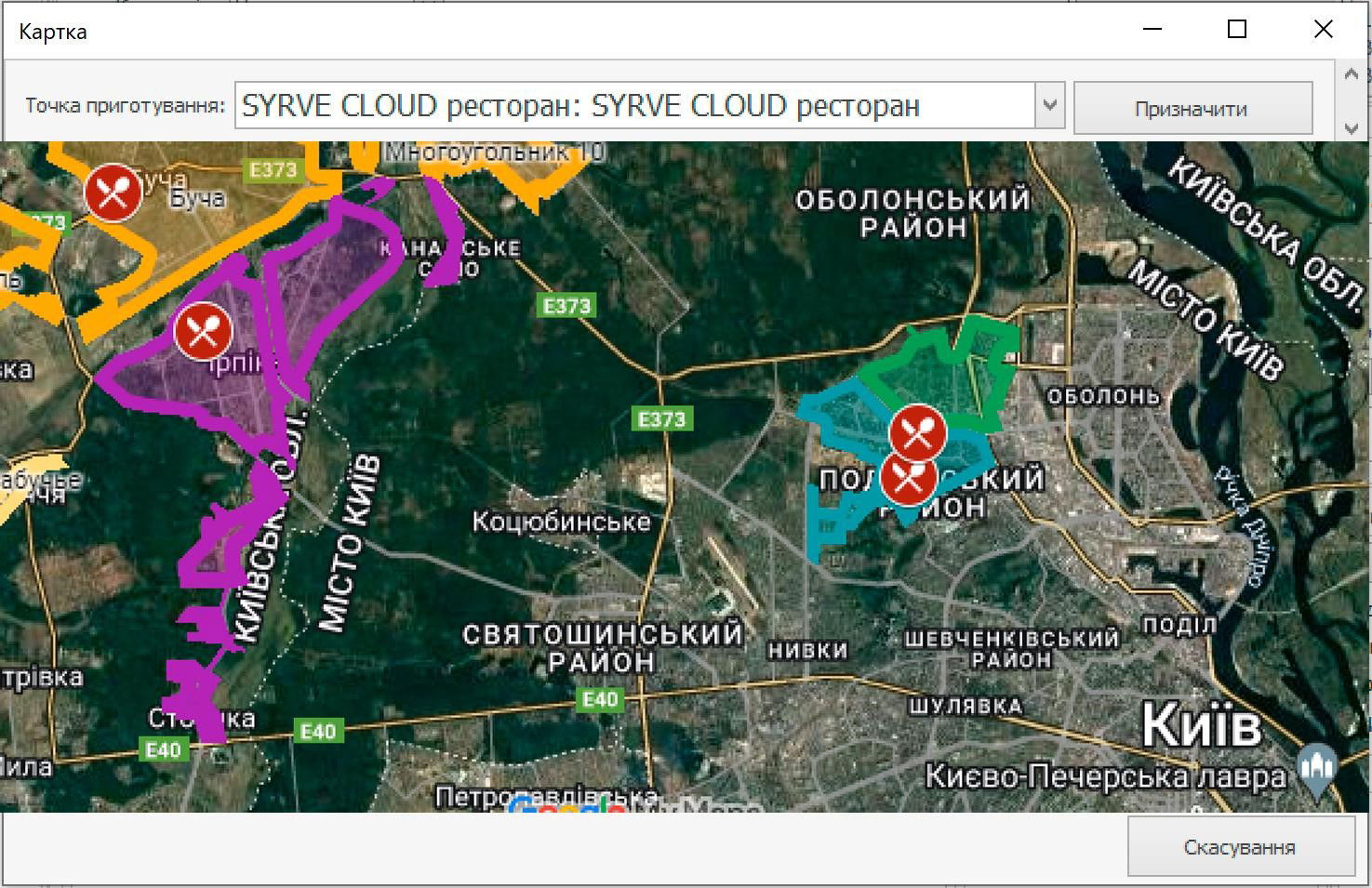1372x888 pixels.
Task: Click the restaurant marker near Буча
Action: coord(113,192)
